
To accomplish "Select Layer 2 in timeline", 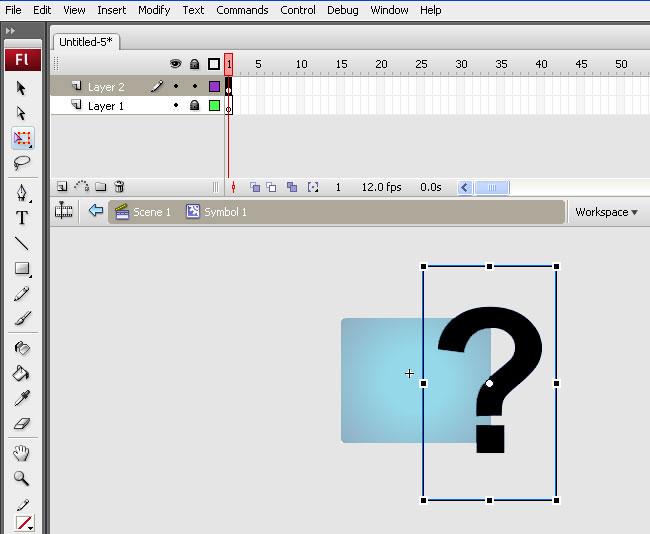I will pyautogui.click(x=106, y=87).
